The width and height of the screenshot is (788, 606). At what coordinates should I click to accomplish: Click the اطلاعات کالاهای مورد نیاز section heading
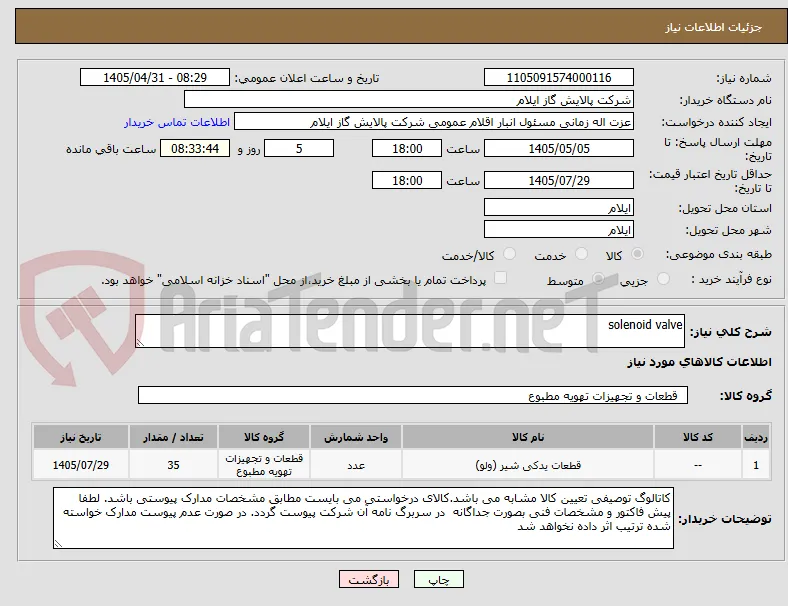click(699, 362)
